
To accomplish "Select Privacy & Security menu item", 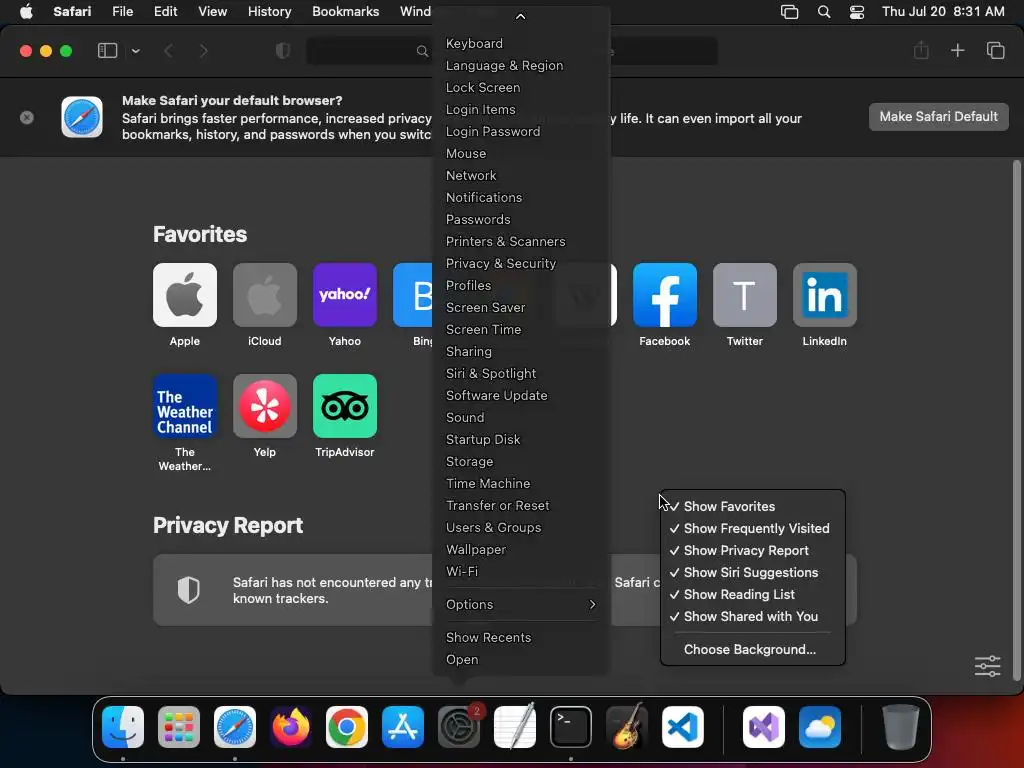I will pos(520,263).
